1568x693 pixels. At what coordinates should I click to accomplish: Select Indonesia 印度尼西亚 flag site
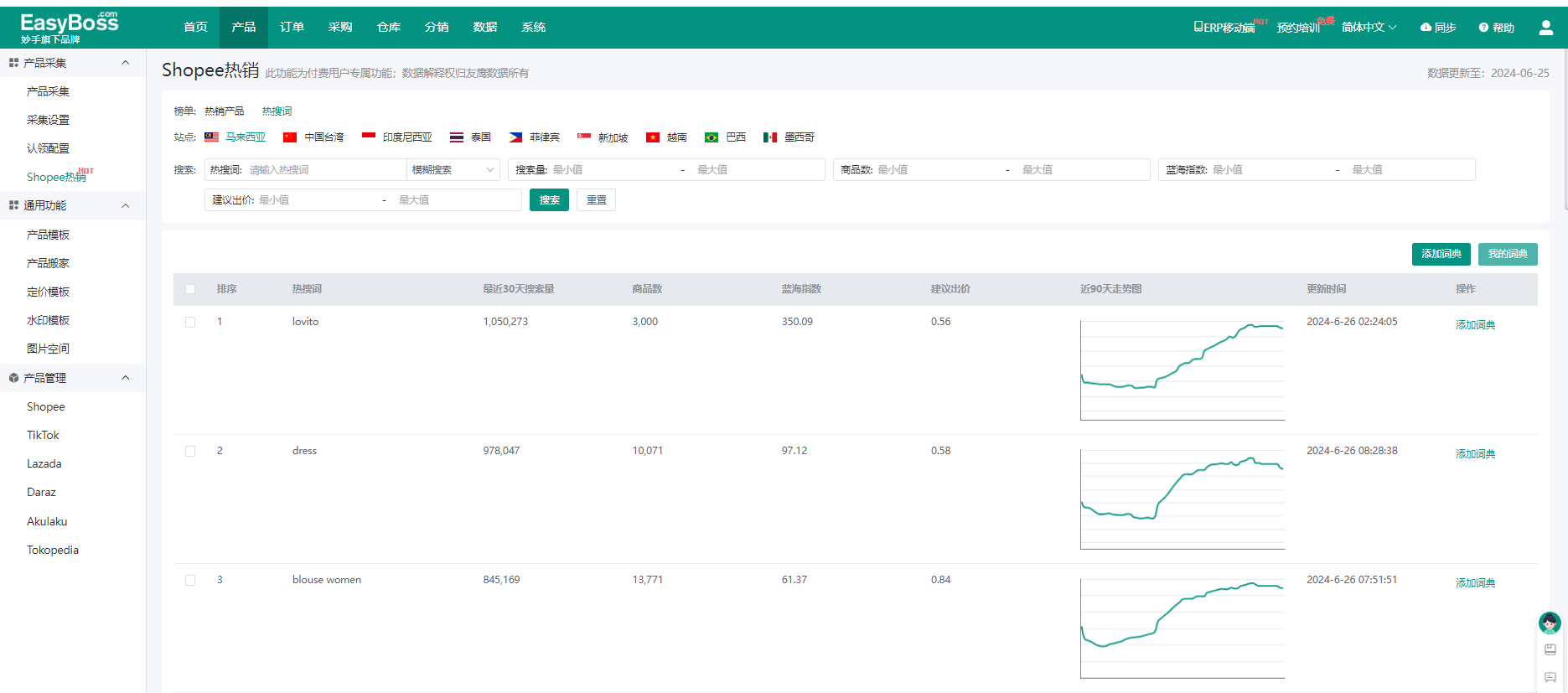click(397, 137)
